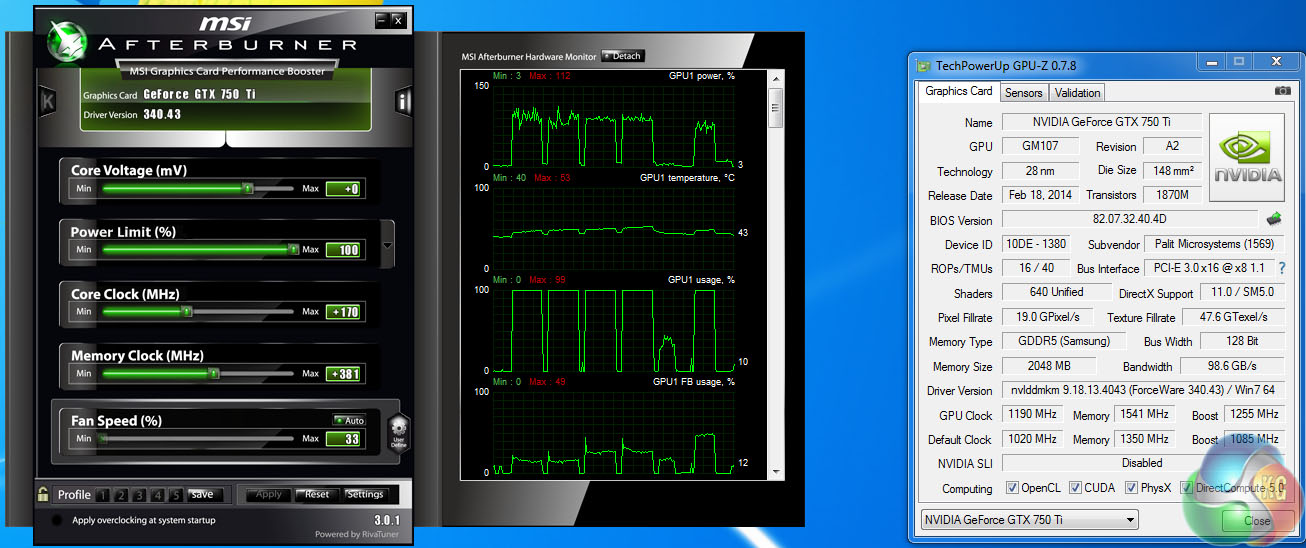
Task: Close GPU-Z with the Close button
Action: (x=1257, y=521)
